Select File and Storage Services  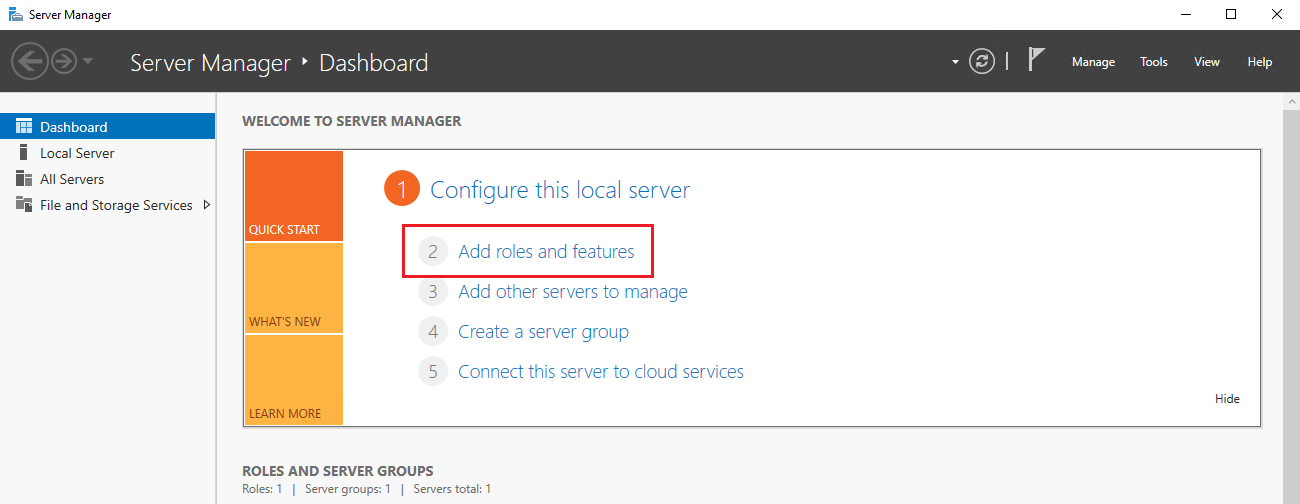(x=116, y=205)
